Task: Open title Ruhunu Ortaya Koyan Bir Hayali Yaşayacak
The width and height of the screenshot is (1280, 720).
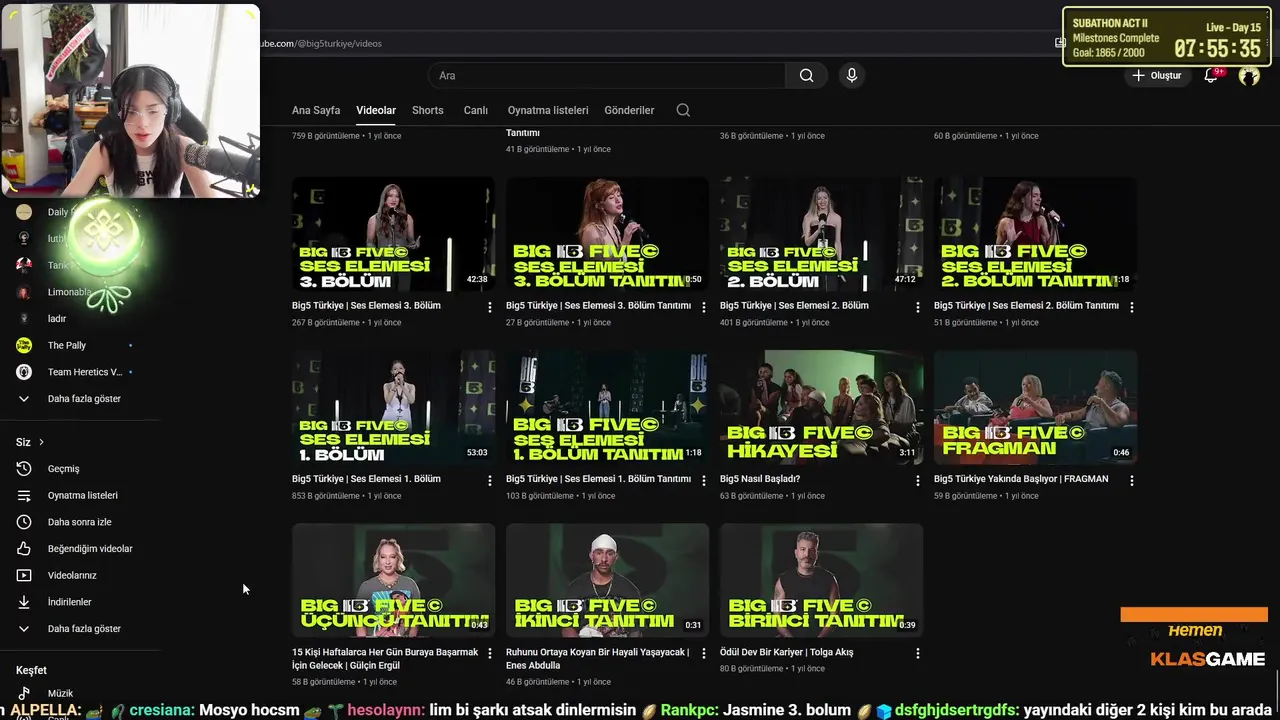Action: [598, 658]
